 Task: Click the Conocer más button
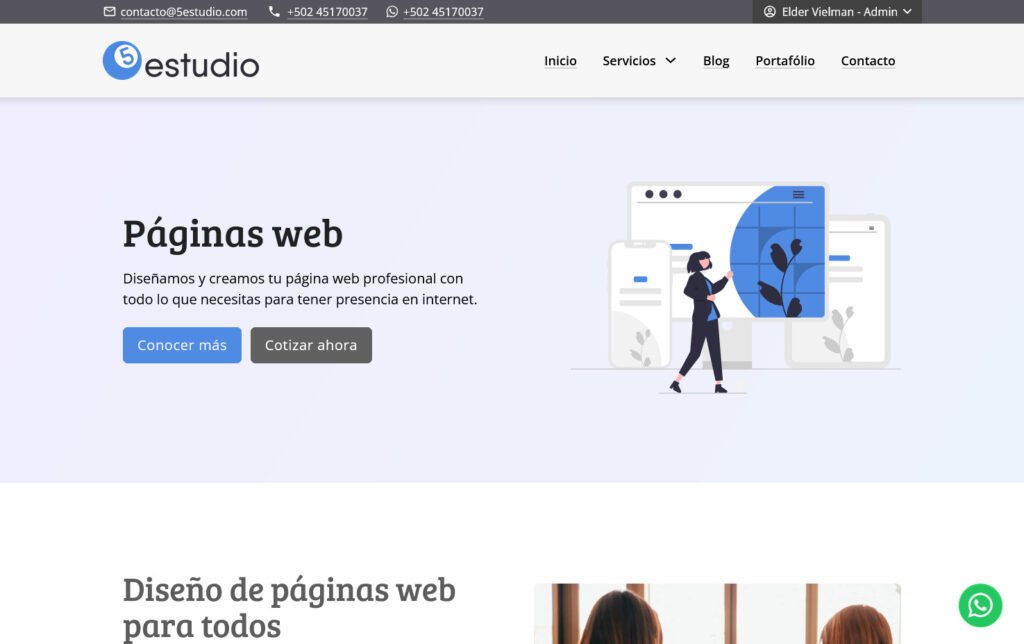pos(182,345)
